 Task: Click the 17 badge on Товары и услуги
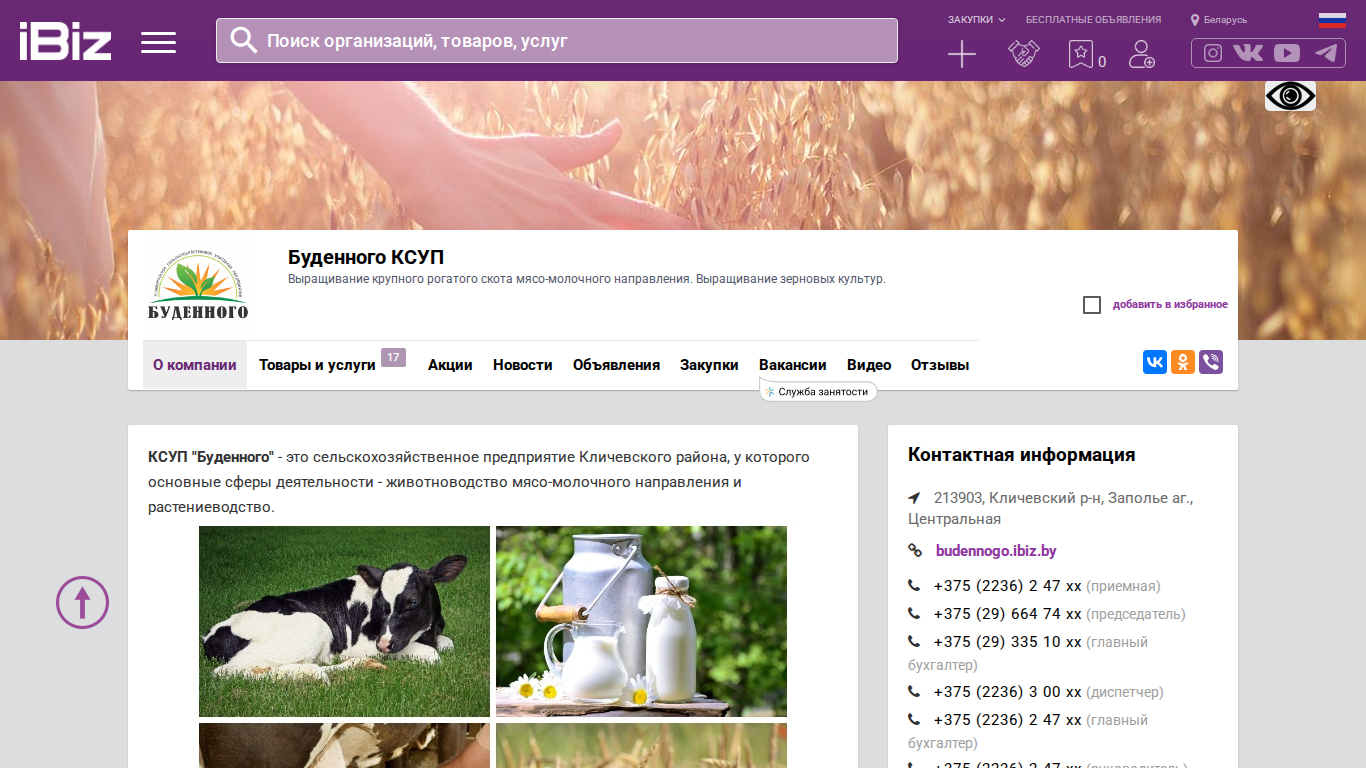click(x=393, y=357)
